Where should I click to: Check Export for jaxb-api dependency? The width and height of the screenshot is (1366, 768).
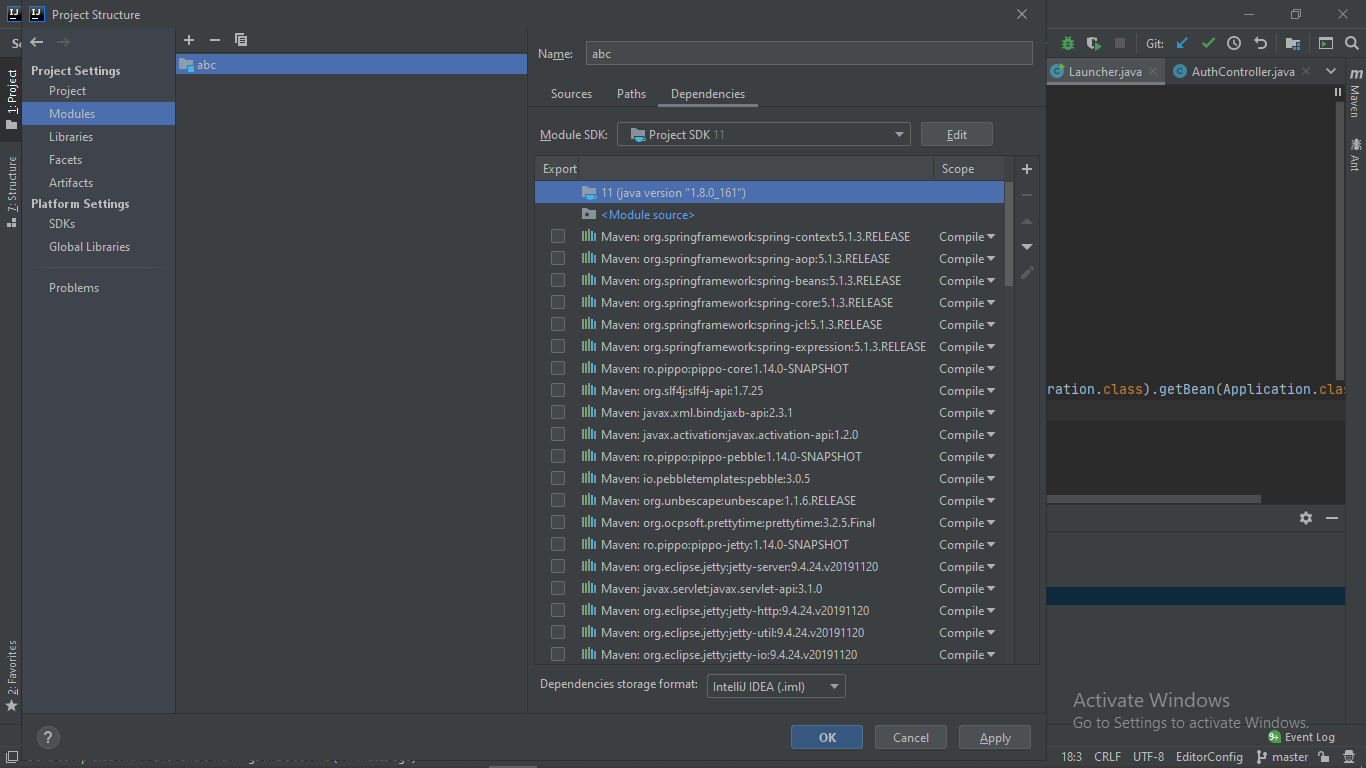pos(558,413)
